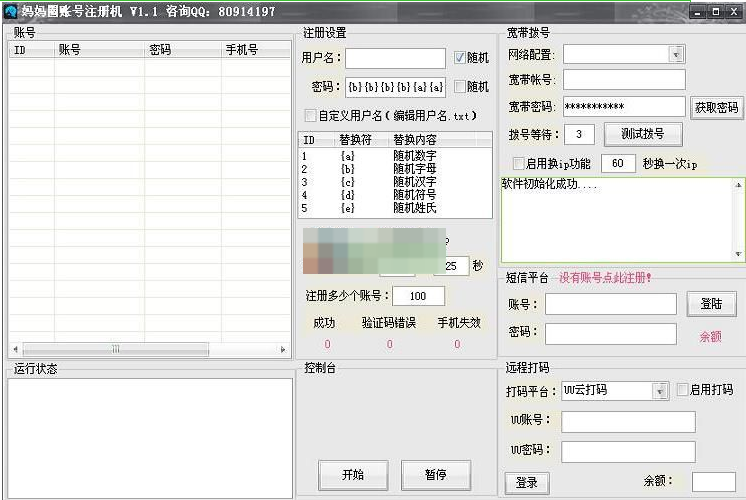This screenshot has width=746, height=500.
Task: Check the 随机 box beside the 密码 field
Action: point(460,87)
